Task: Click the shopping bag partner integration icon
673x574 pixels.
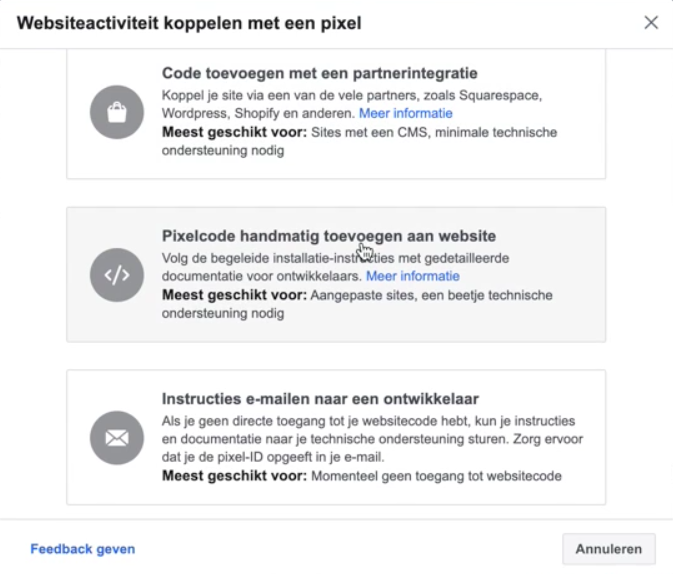Action: tap(117, 112)
